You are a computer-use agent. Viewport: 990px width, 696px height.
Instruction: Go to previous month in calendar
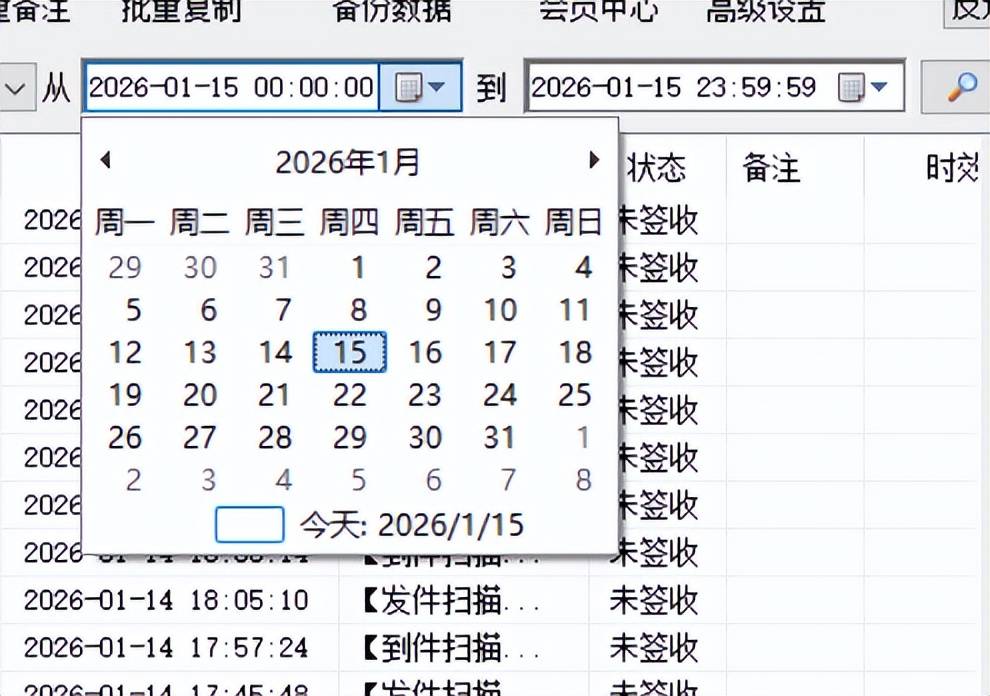click(105, 160)
